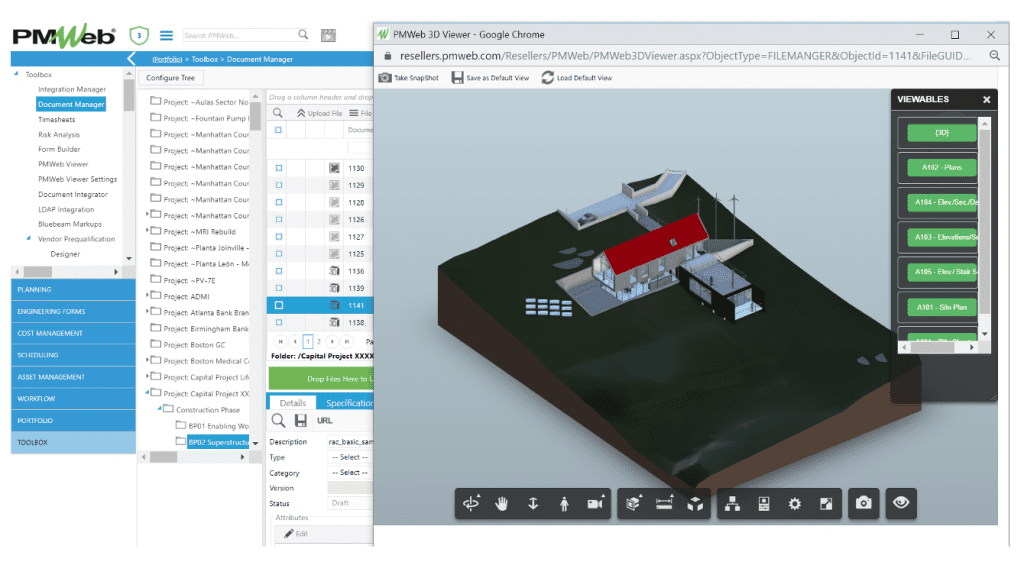
Task: Open the WORKFLOW module menu
Action: 73,398
